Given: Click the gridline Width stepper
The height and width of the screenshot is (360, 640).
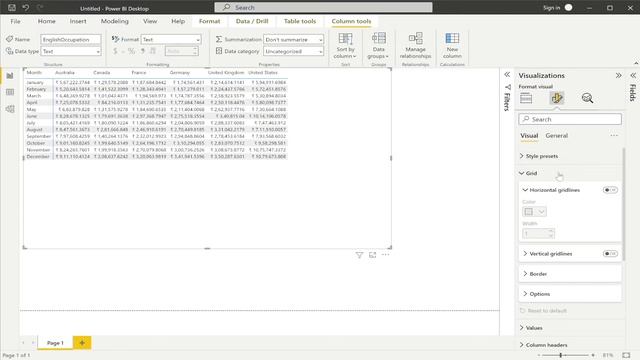Looking at the screenshot, I should pos(551,234).
